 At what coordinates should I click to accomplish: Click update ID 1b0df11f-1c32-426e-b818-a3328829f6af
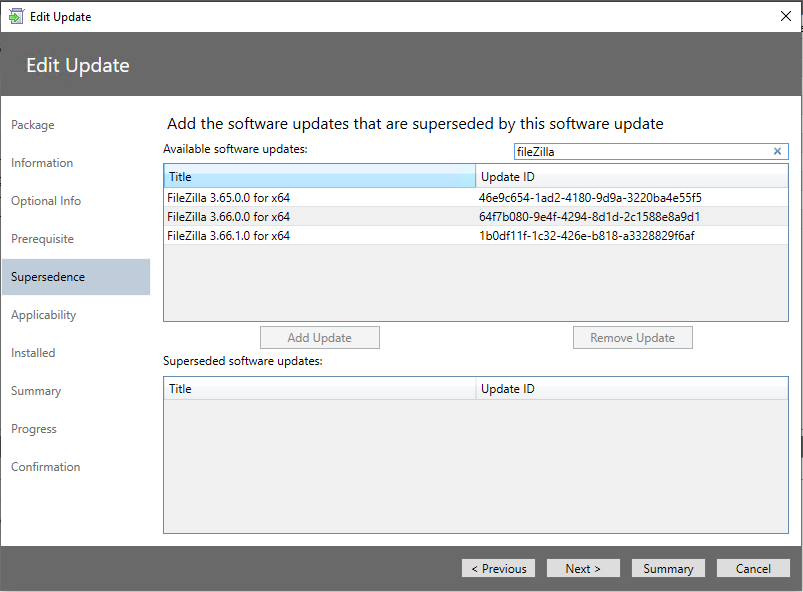[587, 236]
